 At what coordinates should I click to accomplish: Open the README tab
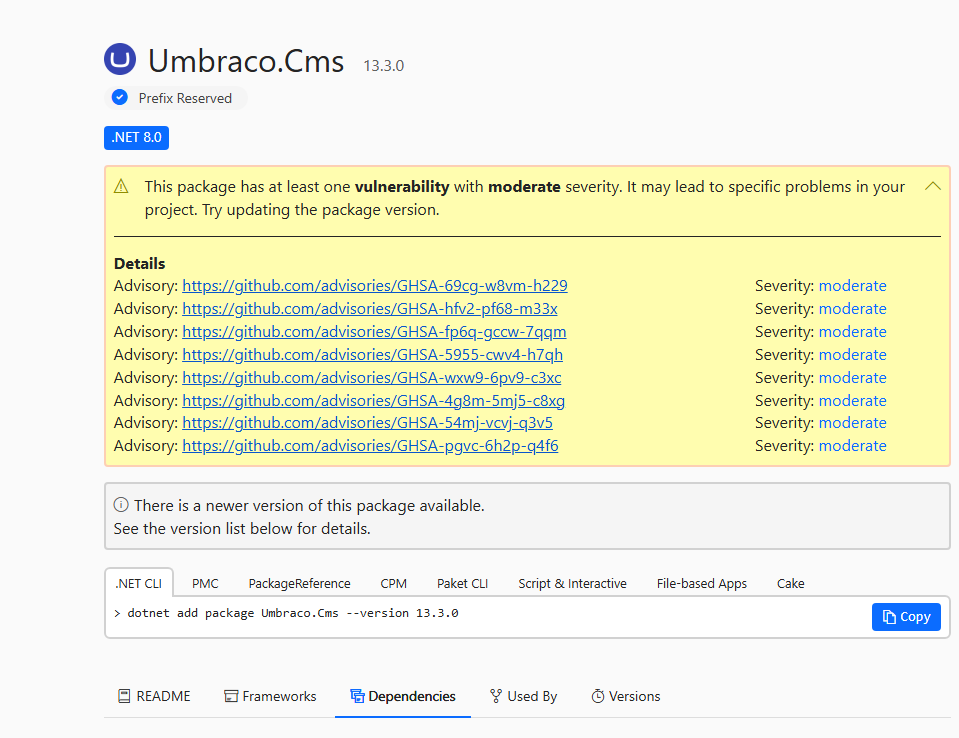tap(154, 696)
